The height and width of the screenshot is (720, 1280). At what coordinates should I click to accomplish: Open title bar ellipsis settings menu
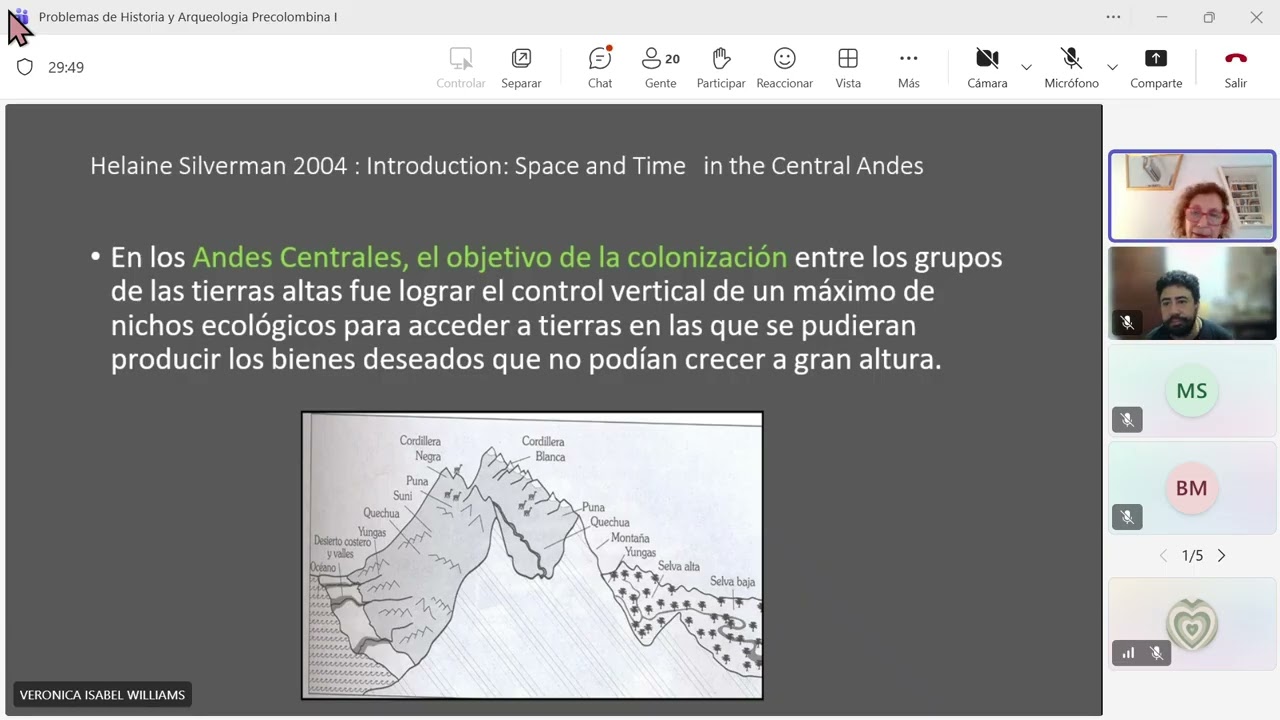tap(1113, 17)
